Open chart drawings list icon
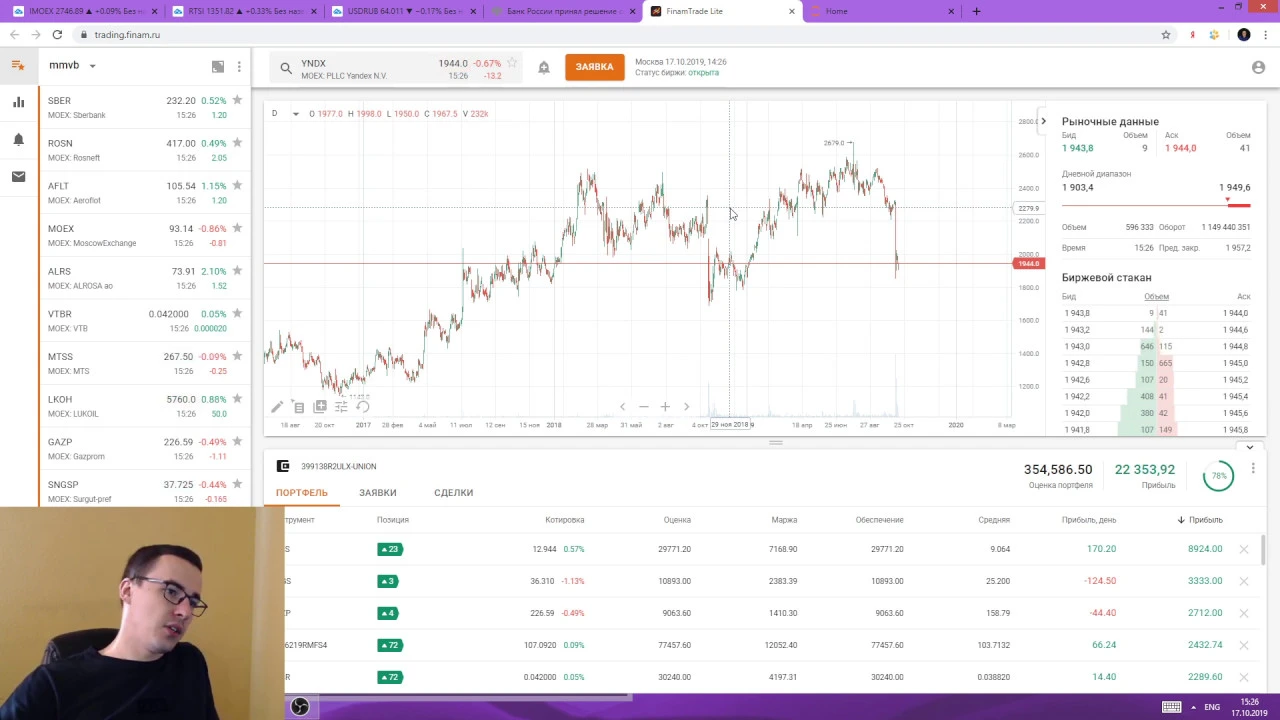 pyautogui.click(x=299, y=407)
